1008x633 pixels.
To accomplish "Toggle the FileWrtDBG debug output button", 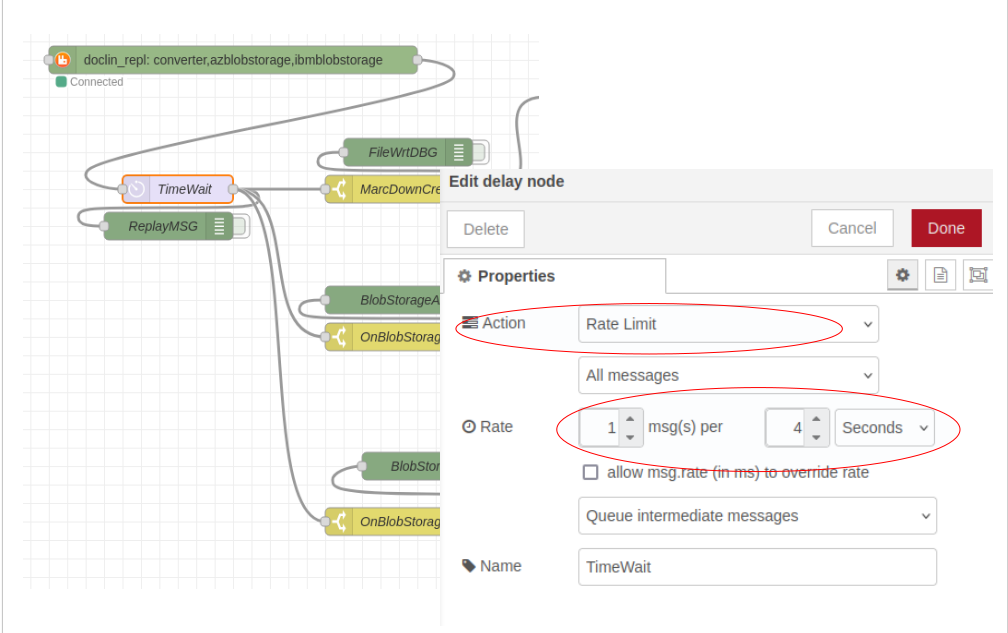I will tap(481, 153).
